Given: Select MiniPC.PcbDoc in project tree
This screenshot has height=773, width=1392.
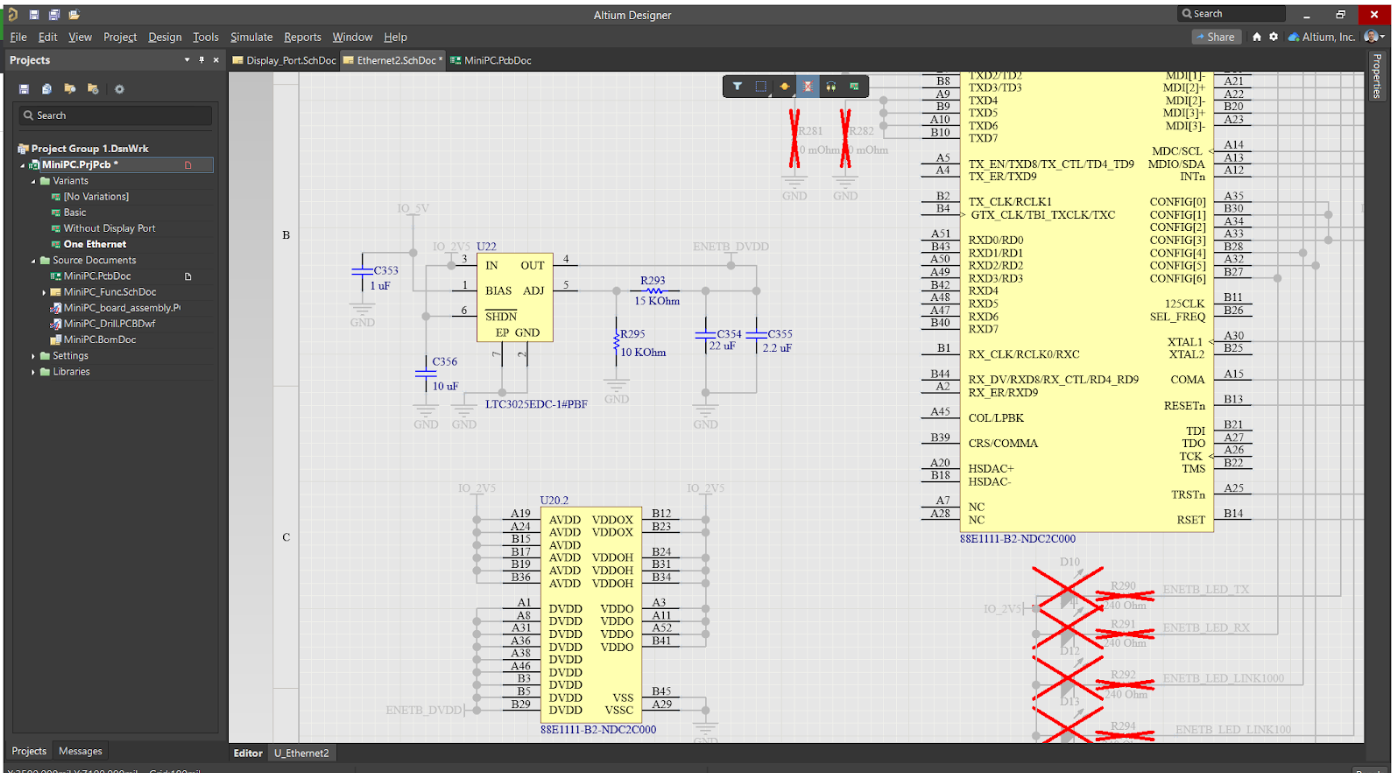Looking at the screenshot, I should point(97,276).
